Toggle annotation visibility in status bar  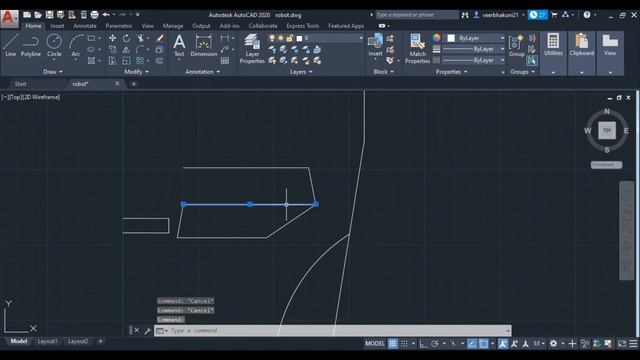pyautogui.click(x=503, y=344)
